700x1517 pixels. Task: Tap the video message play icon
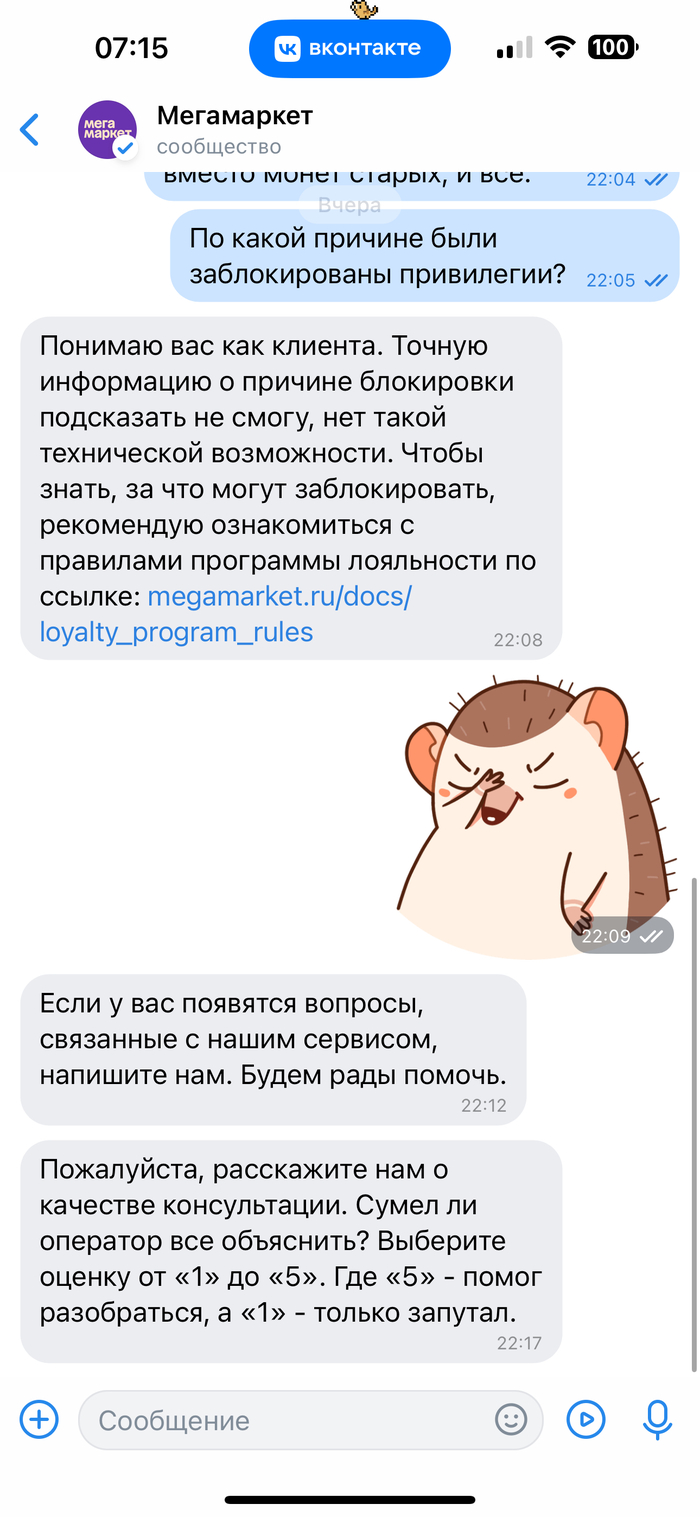pos(586,1419)
